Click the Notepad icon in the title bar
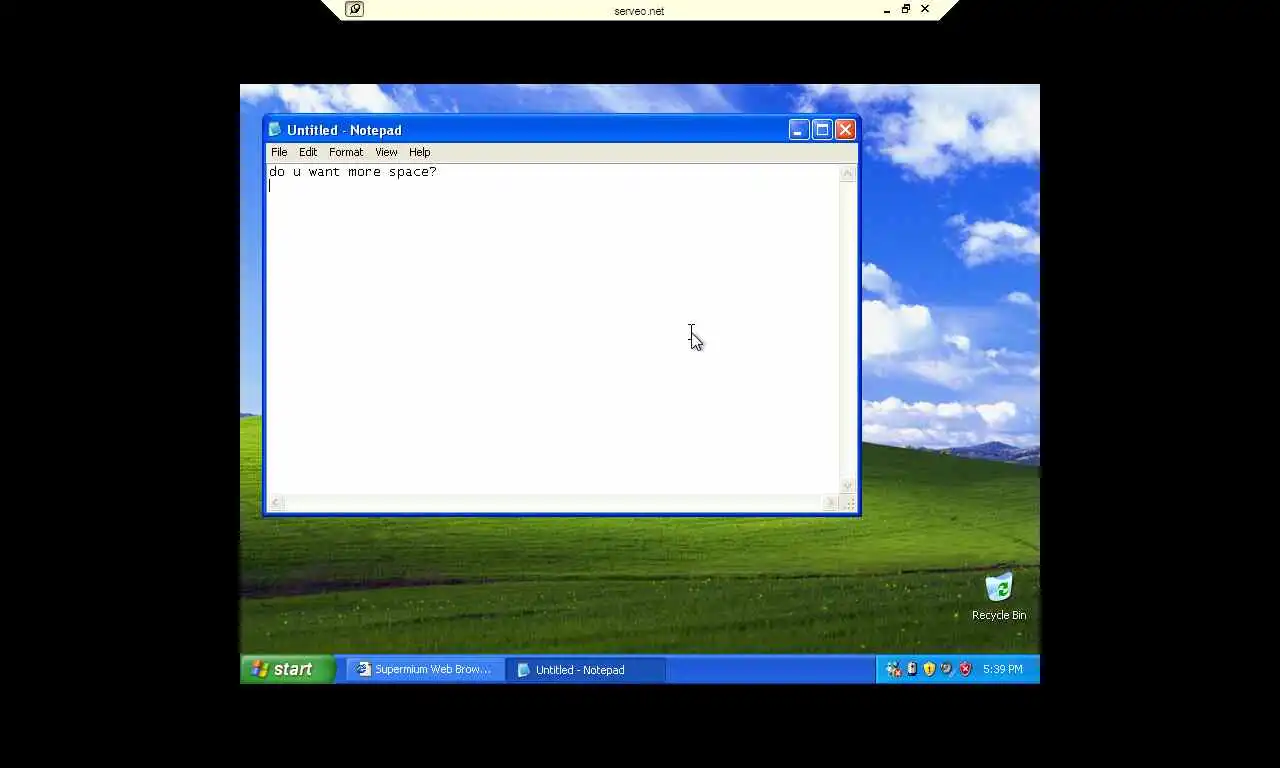 click(275, 130)
